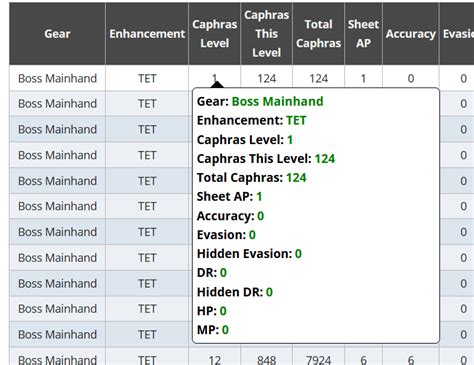Click tooltip line 'Hidden DR: 0'
This screenshot has width=474, height=365.
point(235,292)
